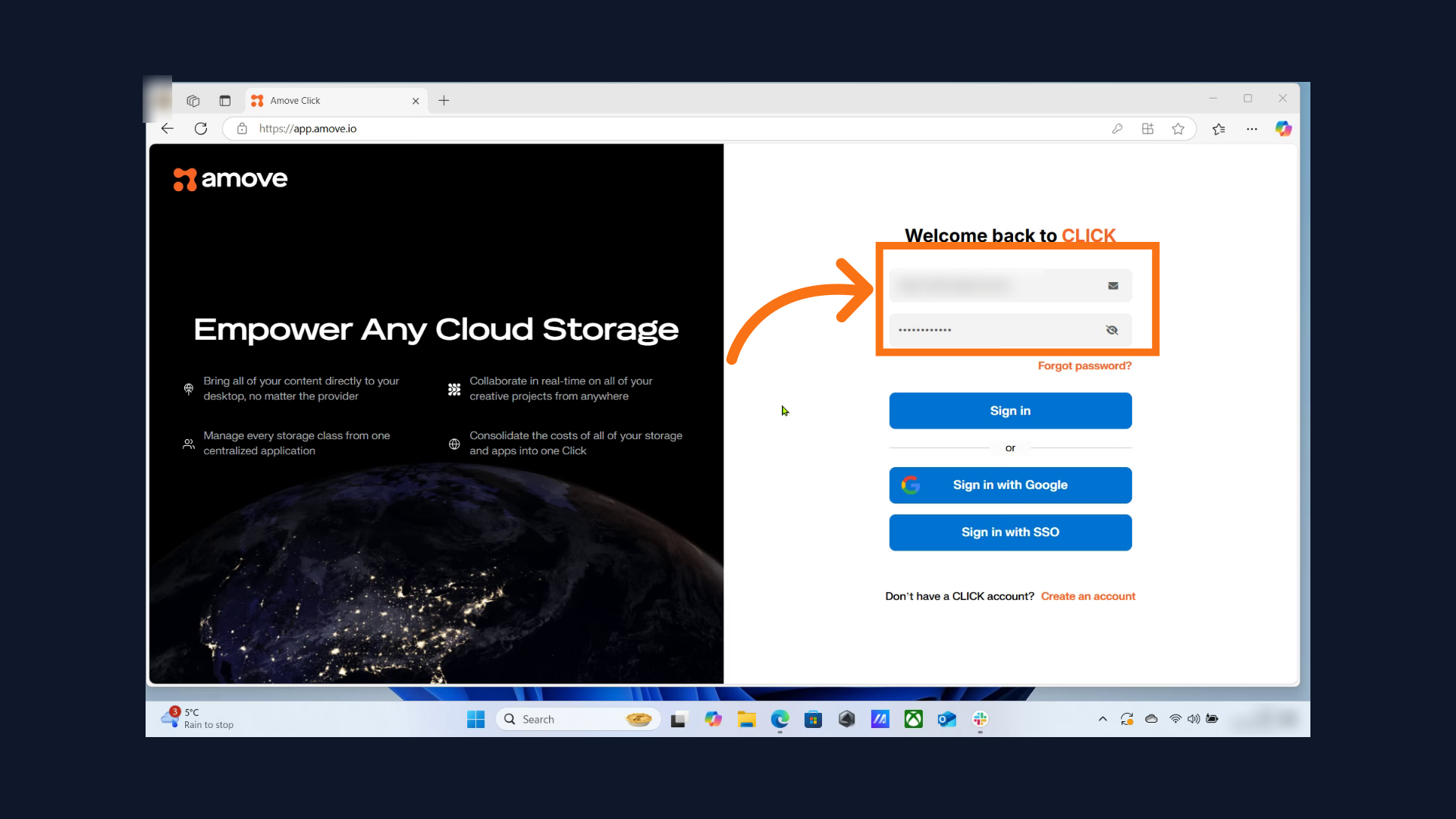The height and width of the screenshot is (819, 1456).
Task: Toggle password visibility eye icon
Action: (x=1112, y=330)
